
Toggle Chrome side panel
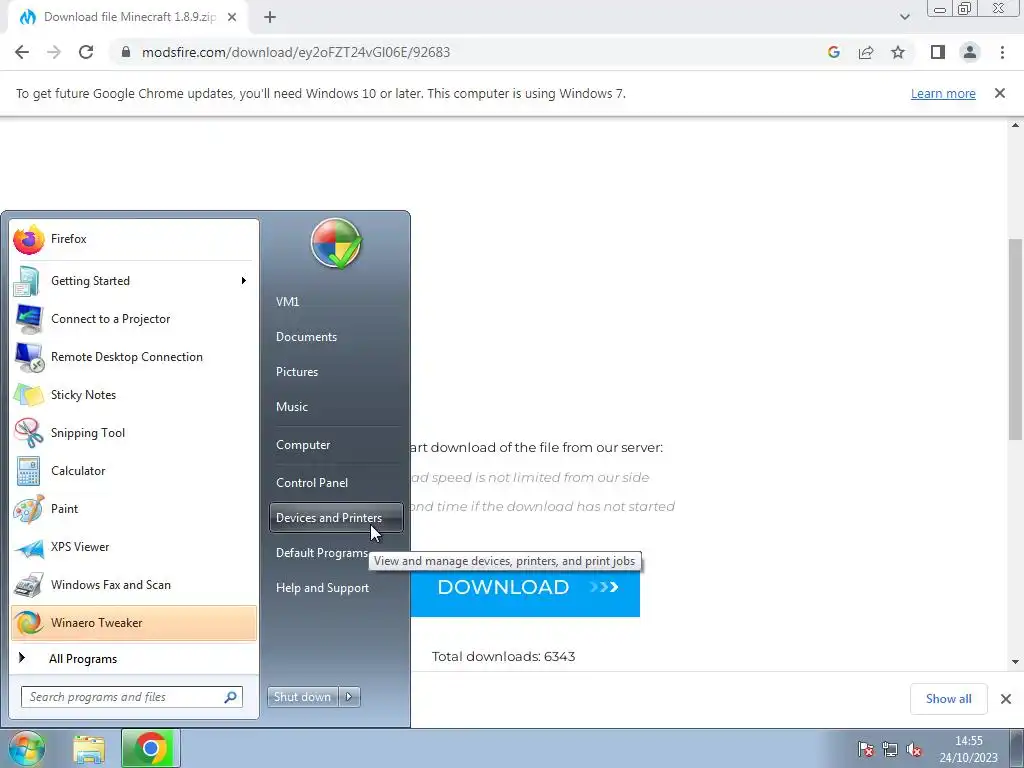938,52
